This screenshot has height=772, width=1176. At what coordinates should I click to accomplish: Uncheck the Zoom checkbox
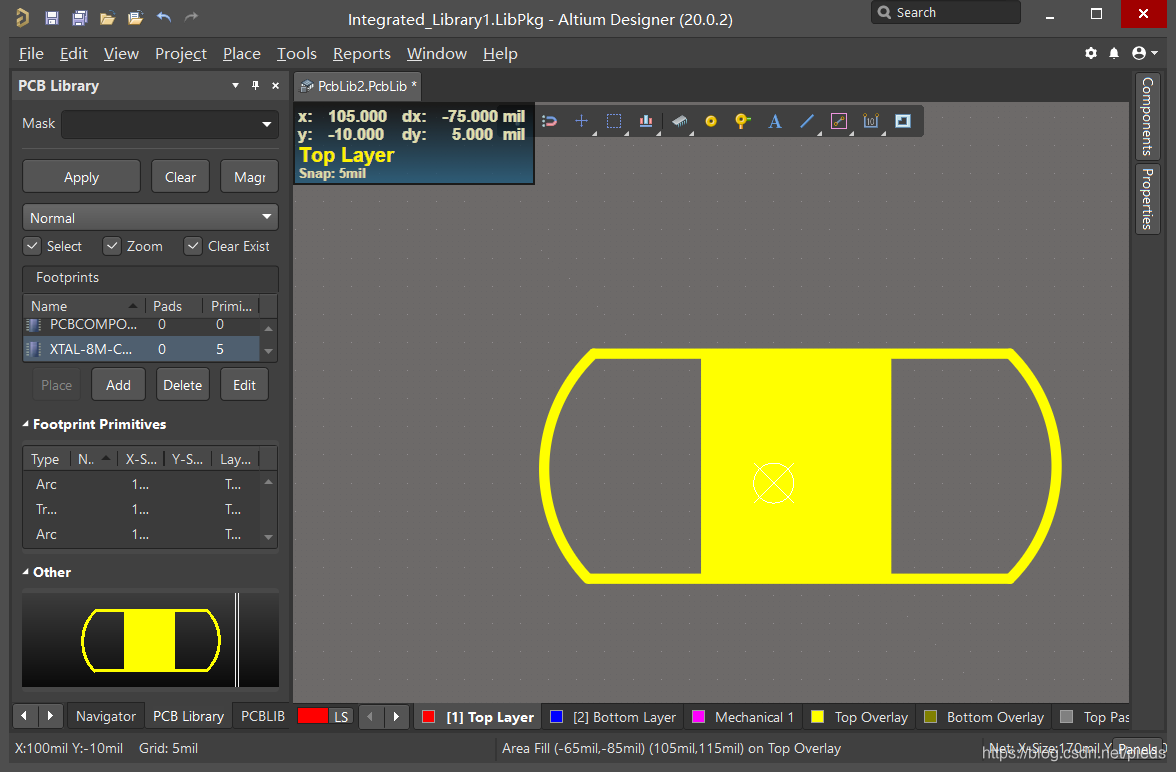[112, 246]
